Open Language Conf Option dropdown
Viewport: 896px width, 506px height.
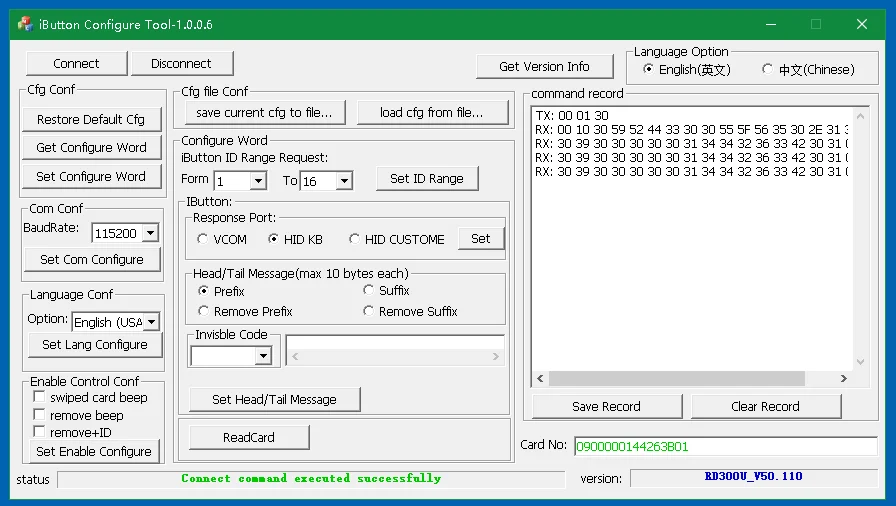coord(151,322)
